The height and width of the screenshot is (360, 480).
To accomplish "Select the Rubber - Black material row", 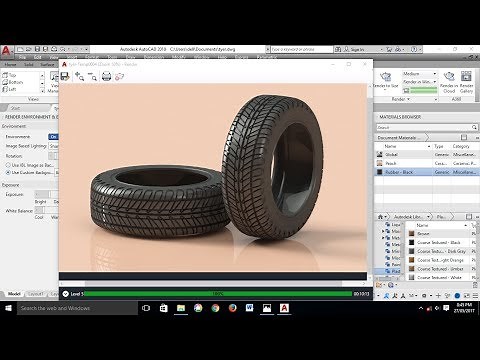I will pos(426,172).
